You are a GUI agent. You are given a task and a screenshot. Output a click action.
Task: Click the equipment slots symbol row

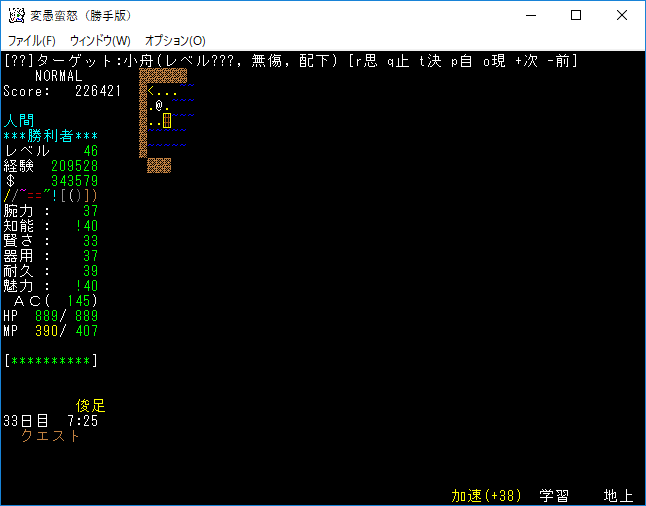tap(50, 196)
